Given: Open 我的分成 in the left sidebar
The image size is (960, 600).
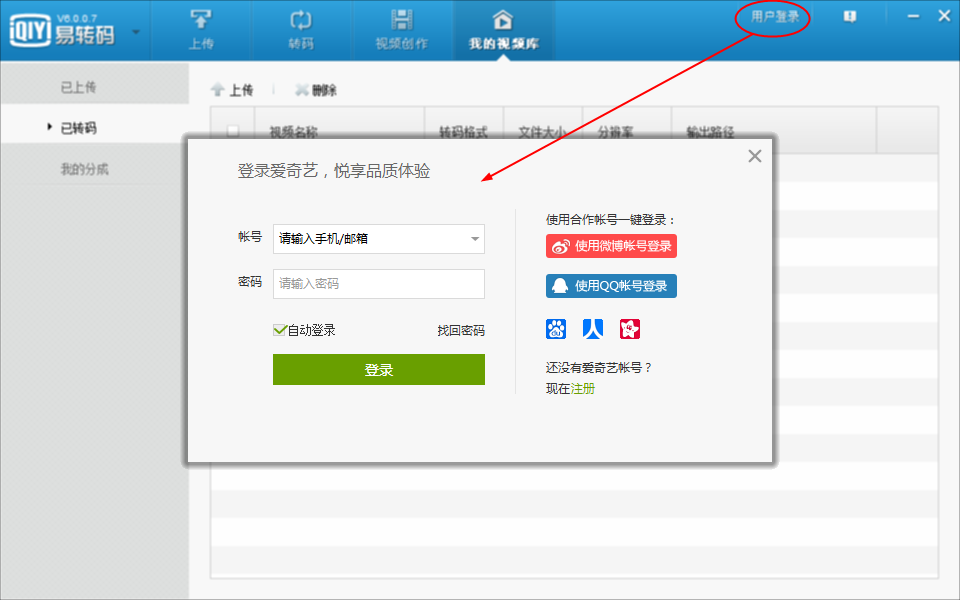Looking at the screenshot, I should coord(84,169).
